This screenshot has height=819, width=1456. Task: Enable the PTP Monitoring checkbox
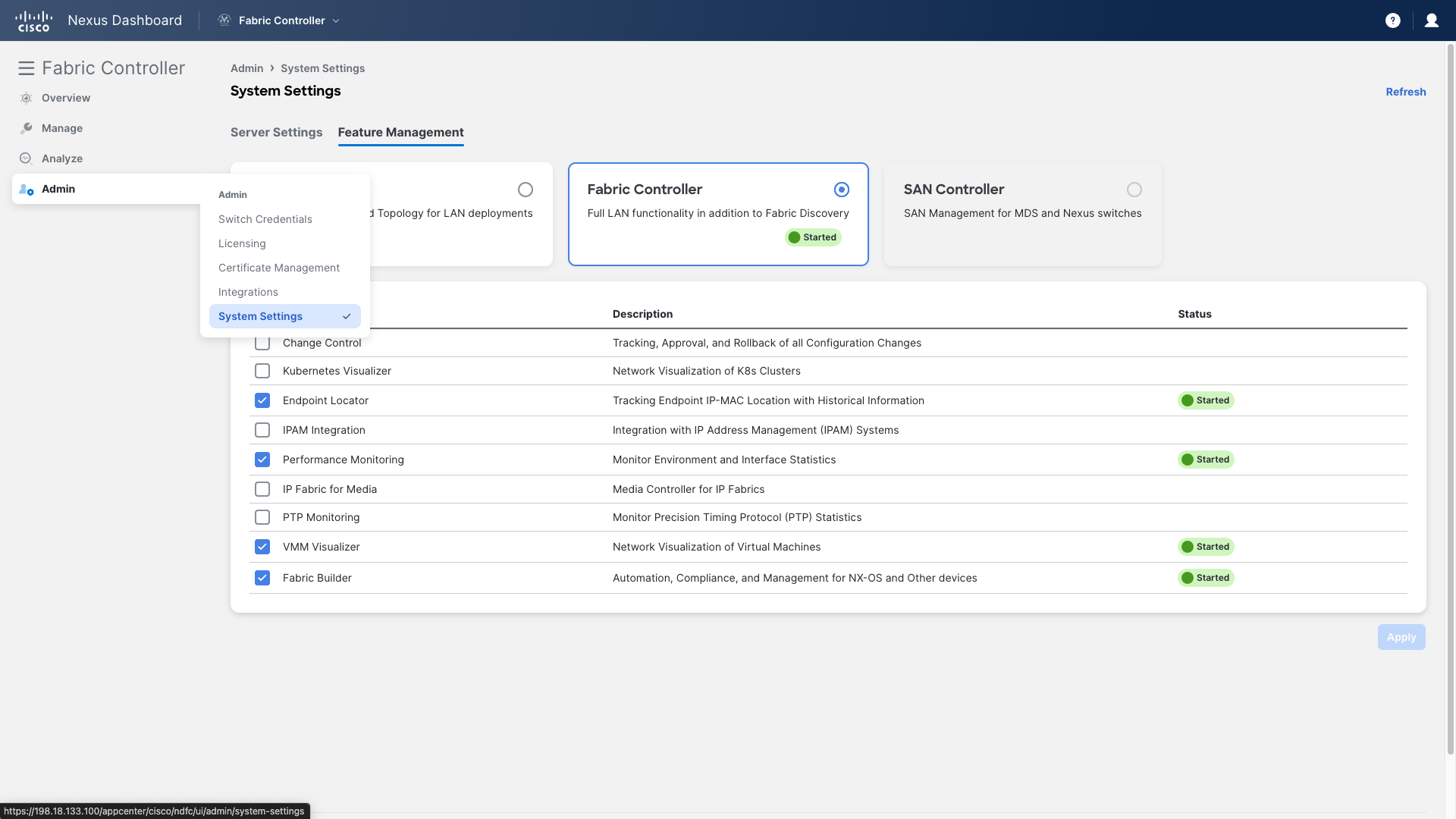tap(262, 517)
